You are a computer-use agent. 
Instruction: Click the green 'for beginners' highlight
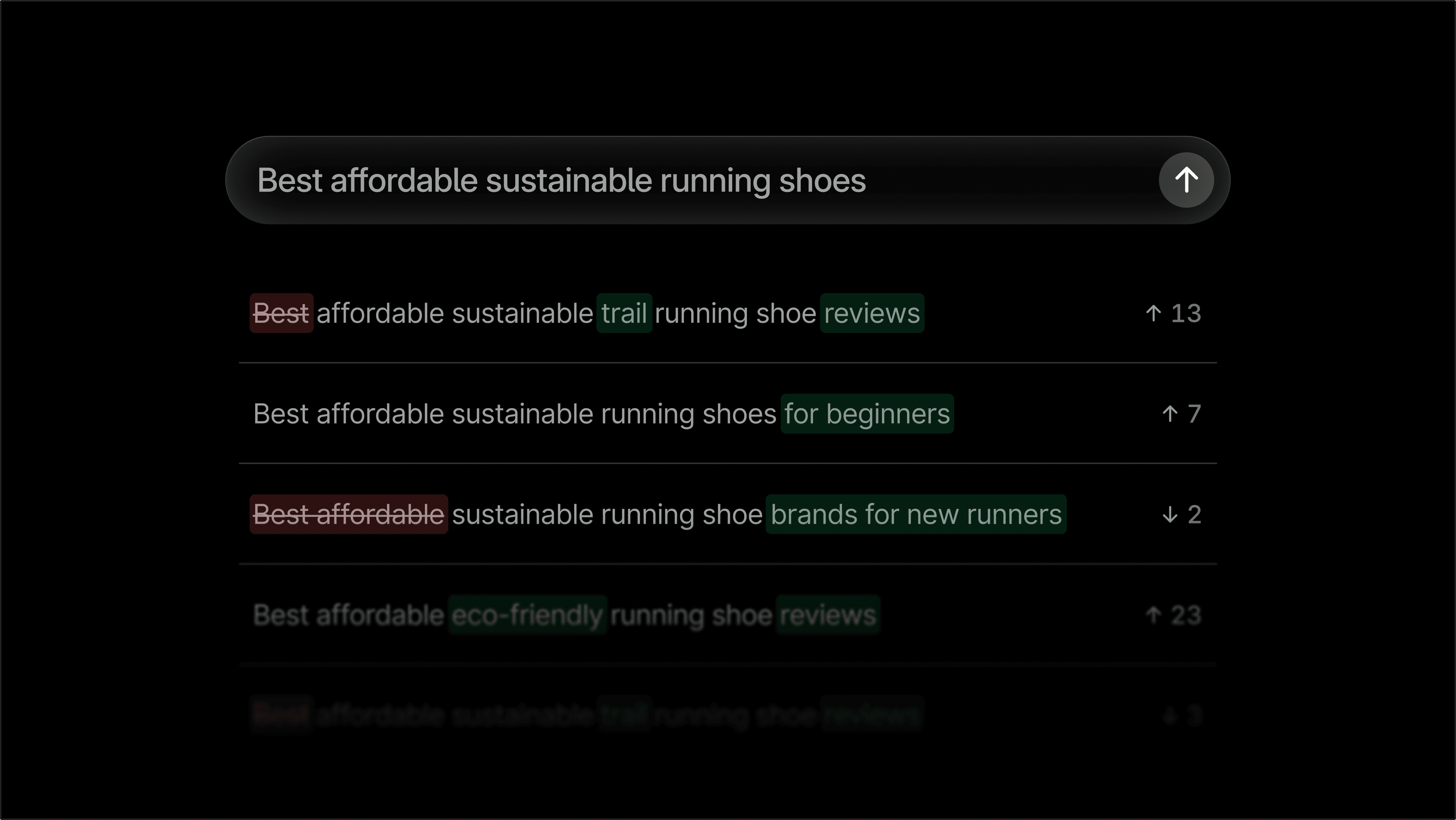click(867, 414)
